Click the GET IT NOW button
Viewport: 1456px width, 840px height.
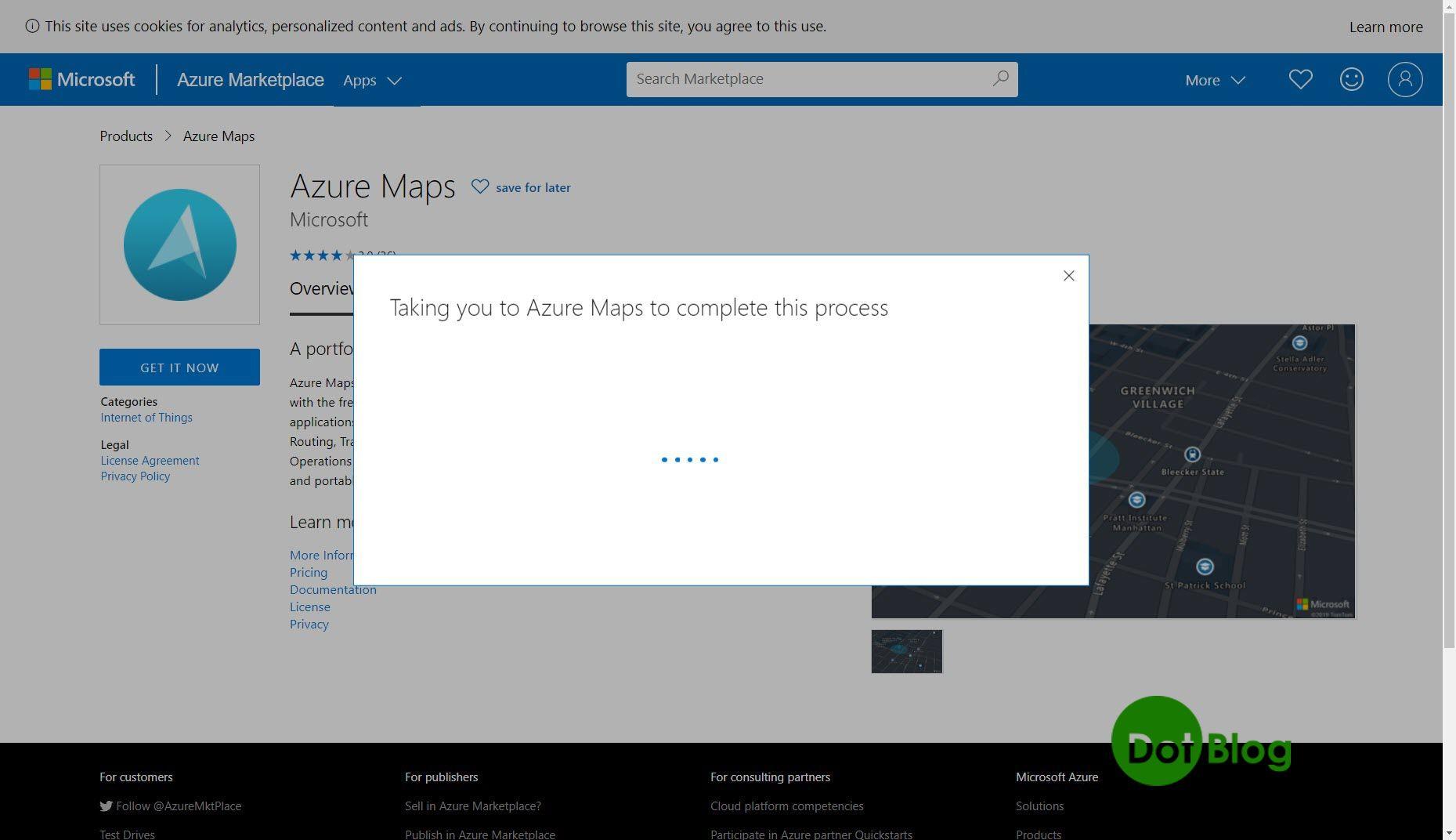[179, 367]
